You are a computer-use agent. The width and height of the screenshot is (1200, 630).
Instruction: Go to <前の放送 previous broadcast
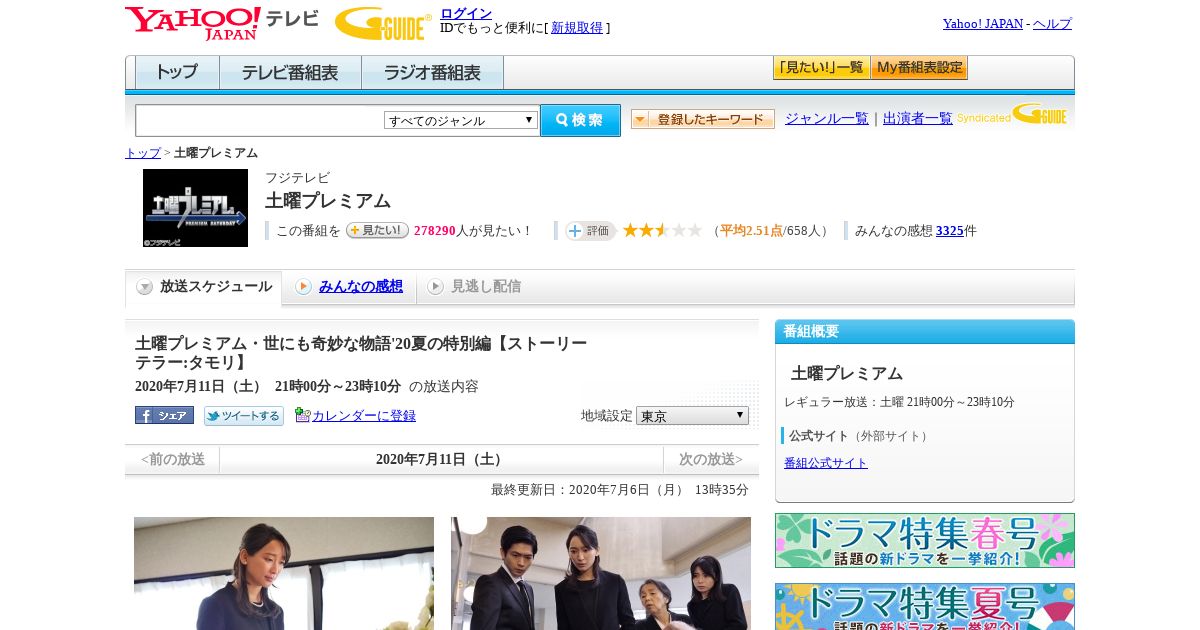(x=173, y=459)
